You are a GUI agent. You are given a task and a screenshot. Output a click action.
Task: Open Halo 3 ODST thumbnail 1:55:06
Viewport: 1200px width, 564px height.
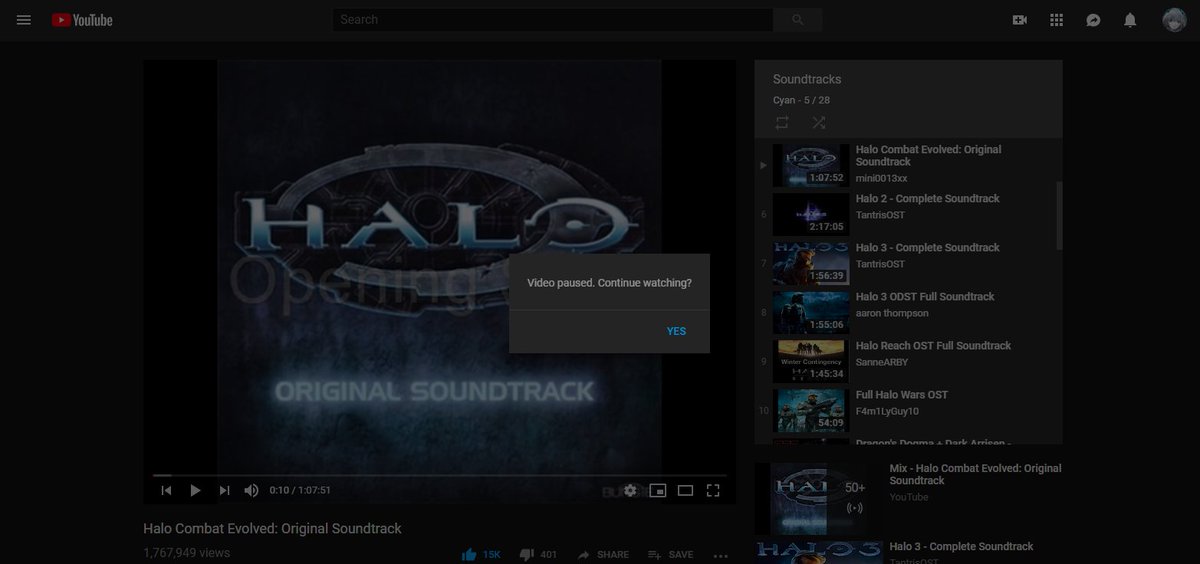811,312
